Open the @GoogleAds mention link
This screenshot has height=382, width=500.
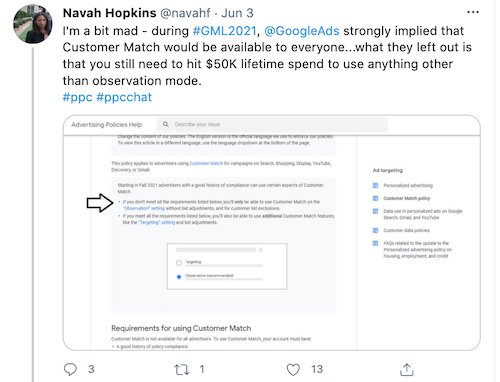[302, 31]
